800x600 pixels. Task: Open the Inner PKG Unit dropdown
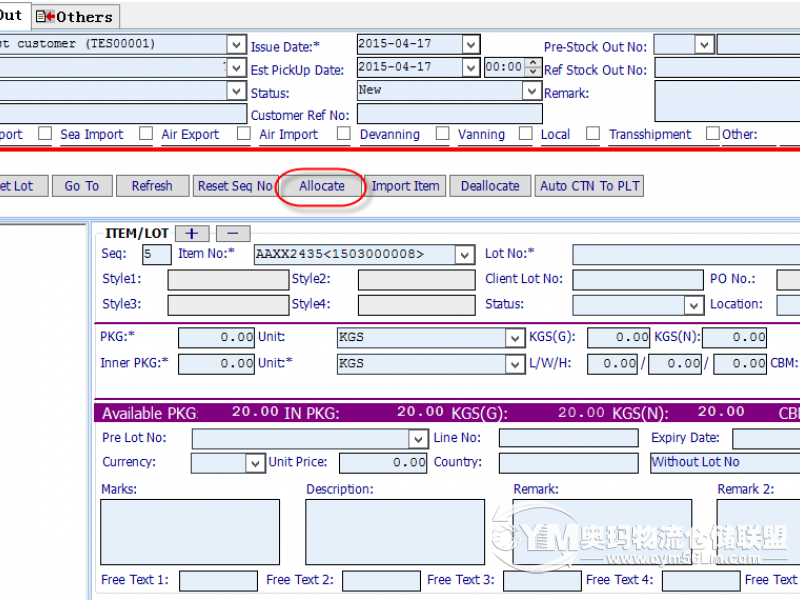click(514, 364)
